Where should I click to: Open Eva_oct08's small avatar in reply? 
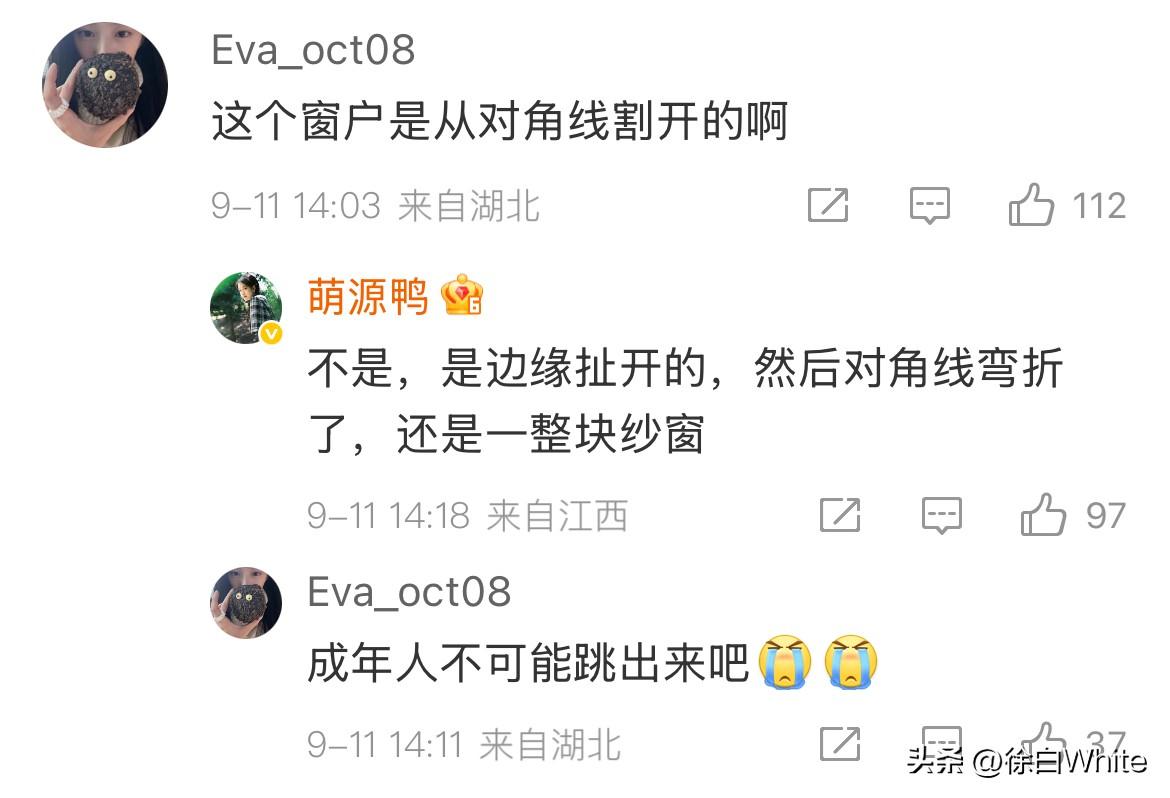point(246,602)
